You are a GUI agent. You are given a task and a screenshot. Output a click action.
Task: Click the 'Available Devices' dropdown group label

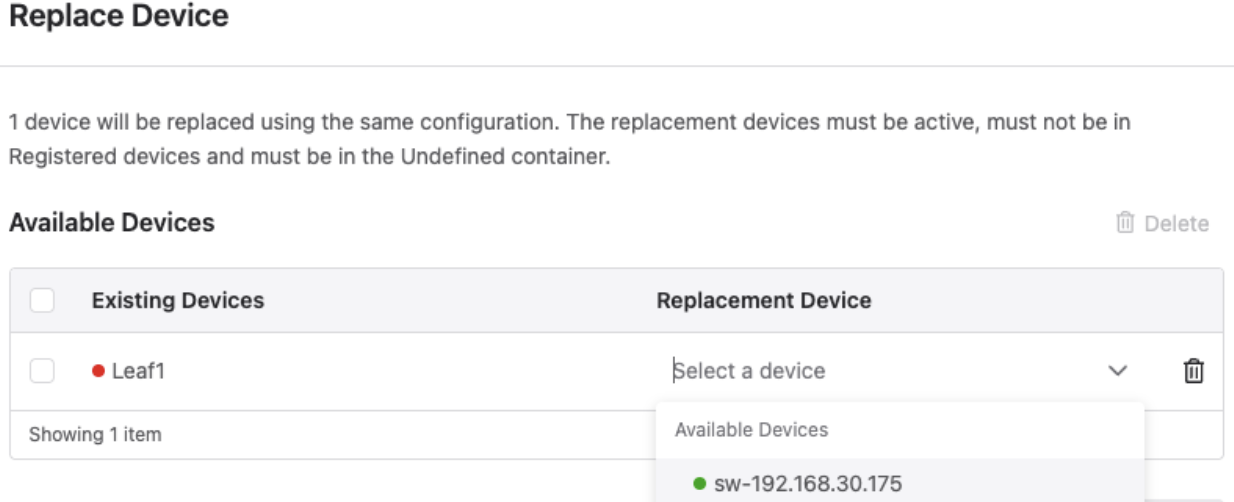751,430
